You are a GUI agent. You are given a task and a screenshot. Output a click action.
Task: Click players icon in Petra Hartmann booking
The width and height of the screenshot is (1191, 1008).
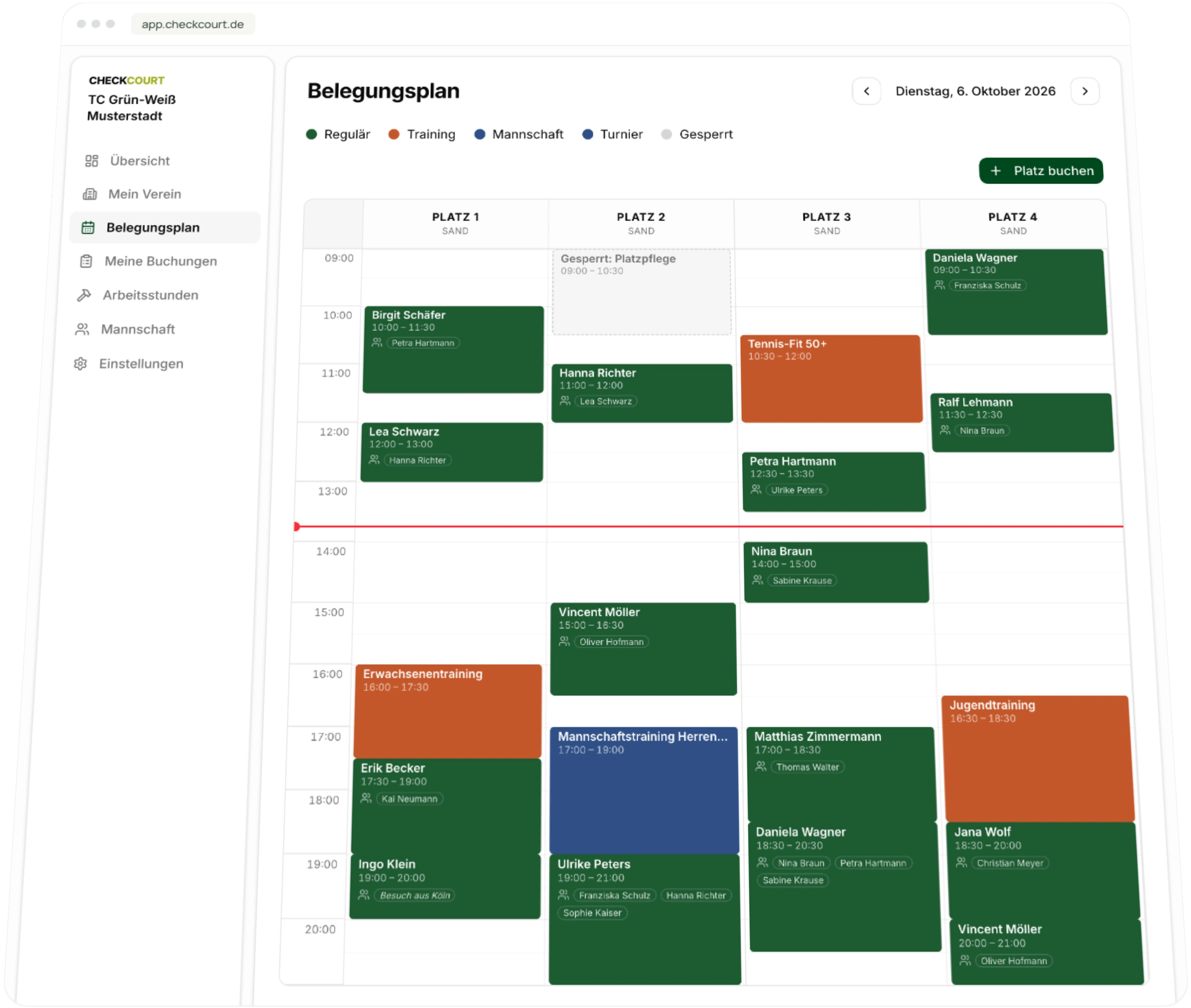(756, 489)
